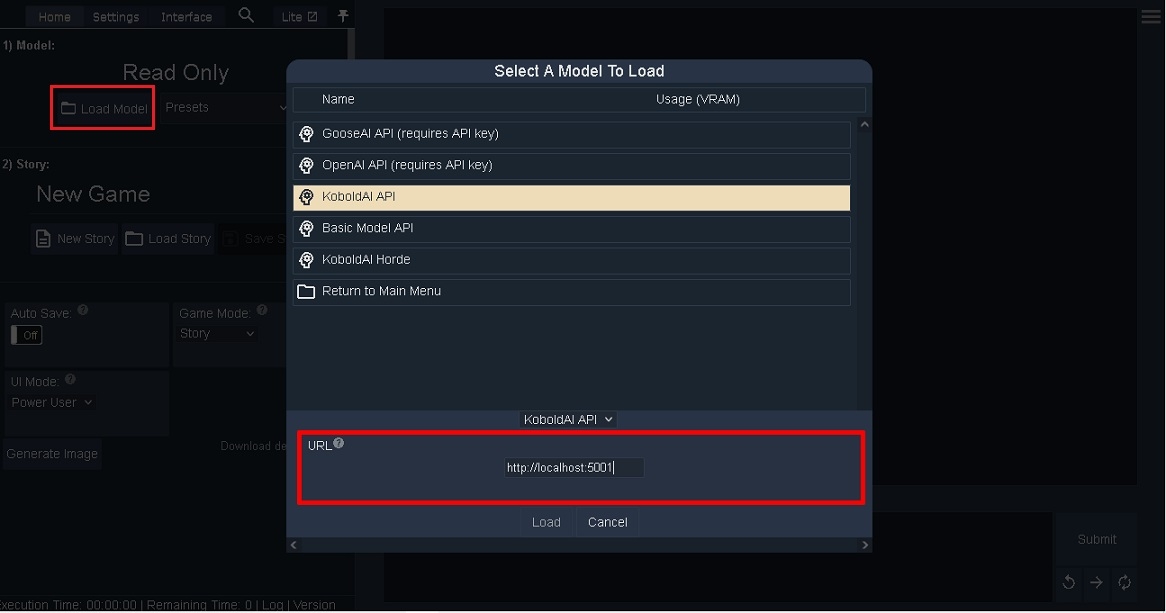Click the redo arrow icon

click(1096, 582)
